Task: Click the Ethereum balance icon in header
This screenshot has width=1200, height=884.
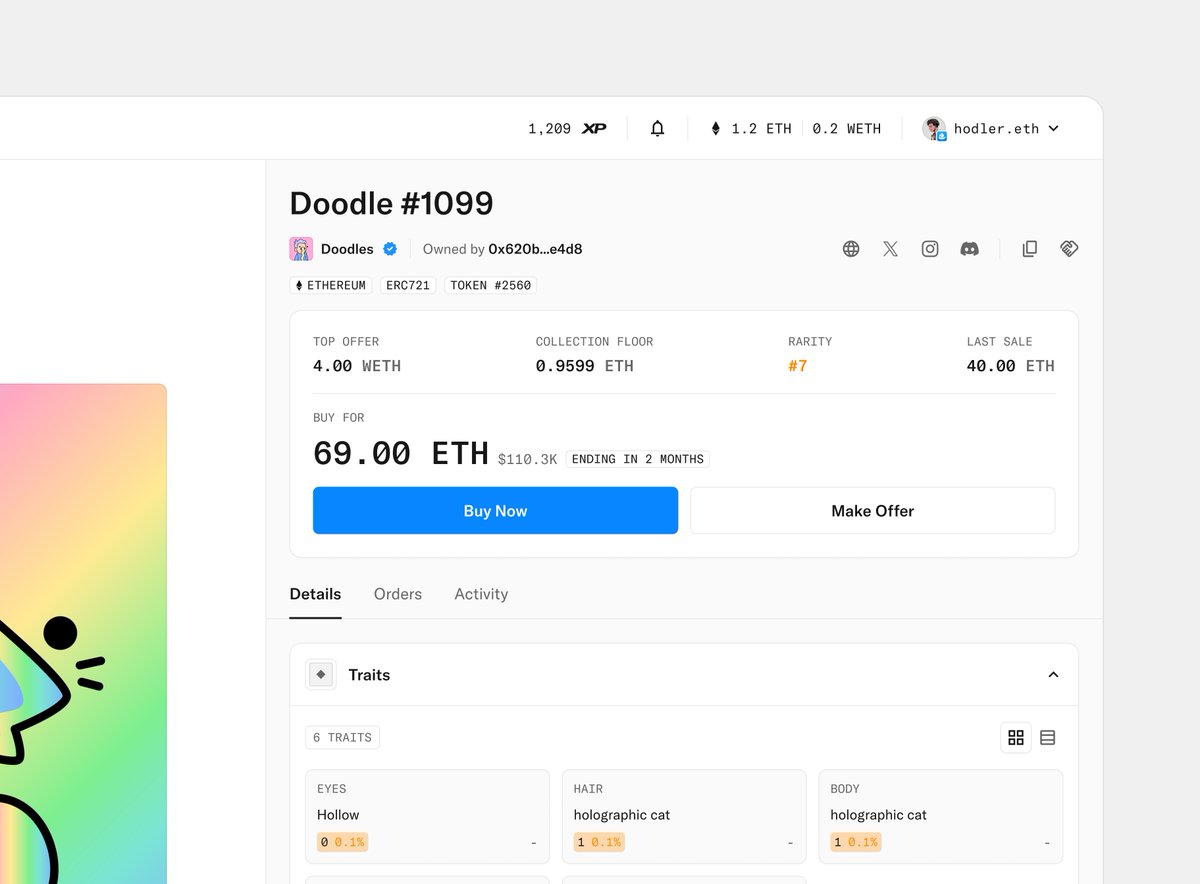Action: click(x=715, y=128)
